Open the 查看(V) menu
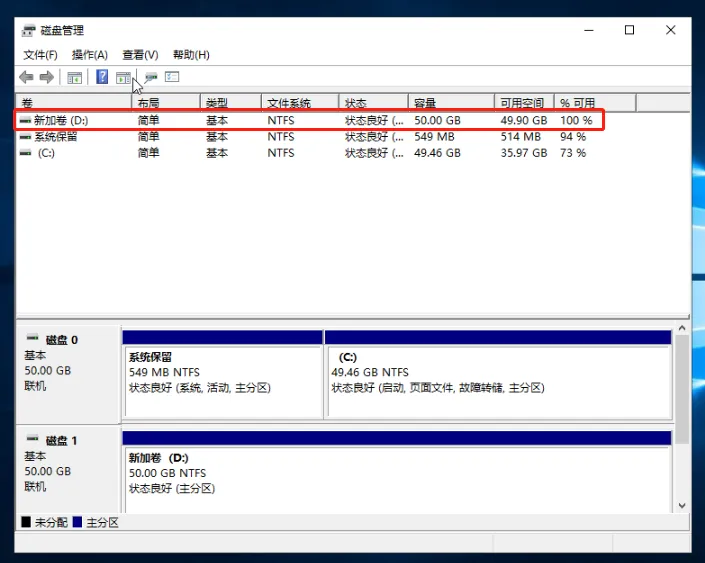This screenshot has width=705, height=563. [140, 55]
